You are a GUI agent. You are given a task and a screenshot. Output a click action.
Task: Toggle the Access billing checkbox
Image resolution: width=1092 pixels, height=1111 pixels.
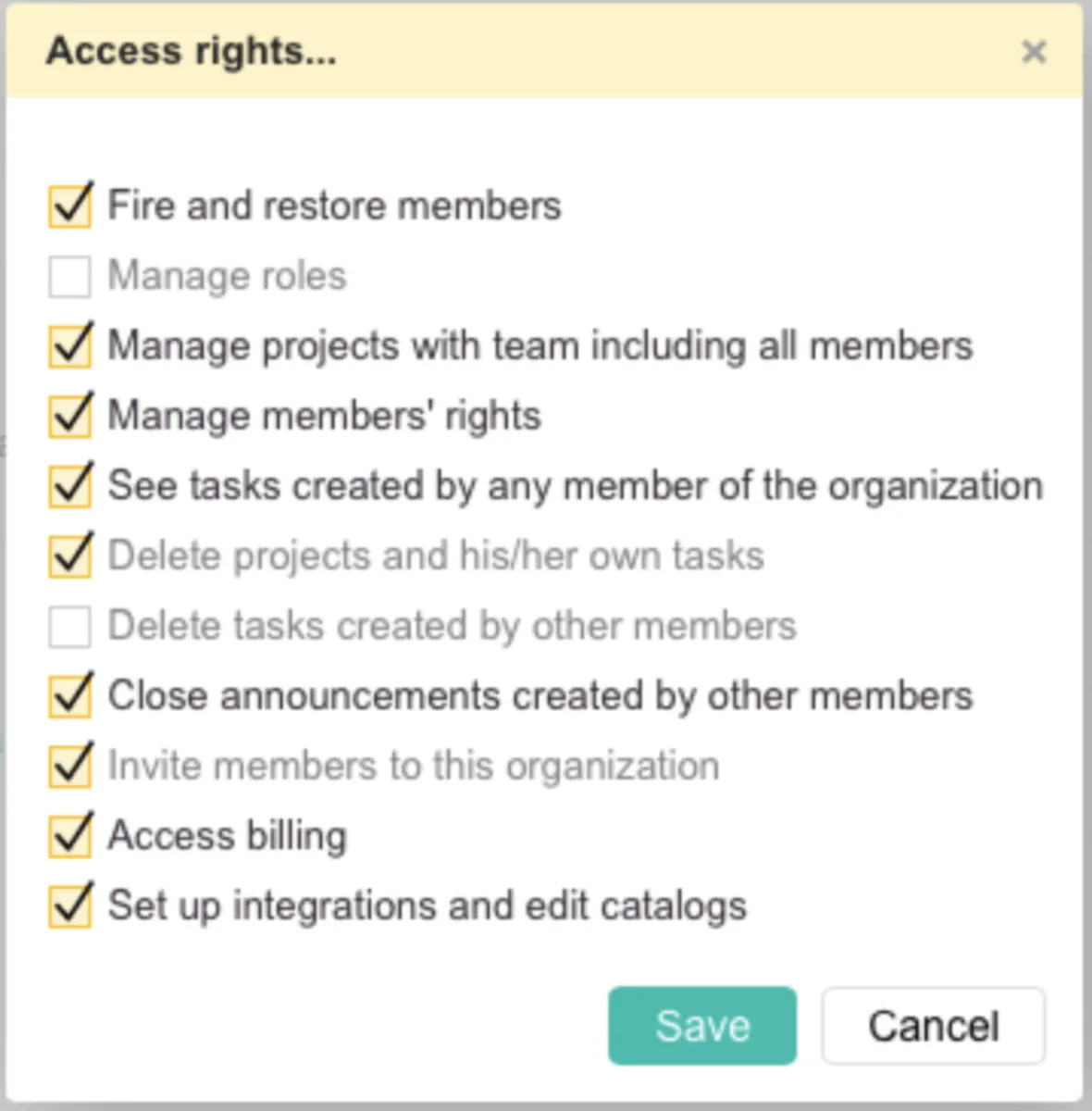pyautogui.click(x=70, y=836)
